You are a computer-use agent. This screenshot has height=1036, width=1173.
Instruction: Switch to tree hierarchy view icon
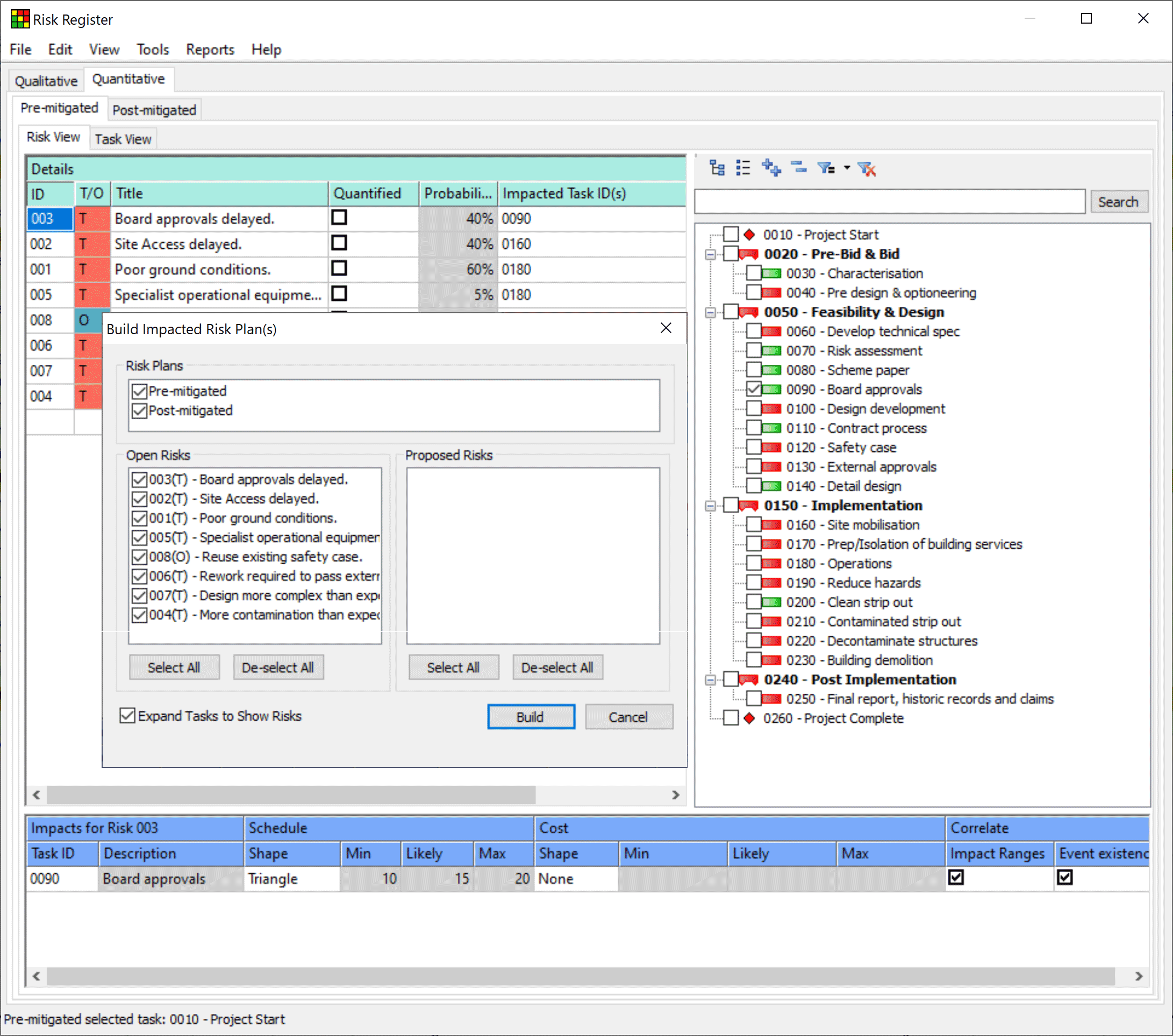point(717,168)
